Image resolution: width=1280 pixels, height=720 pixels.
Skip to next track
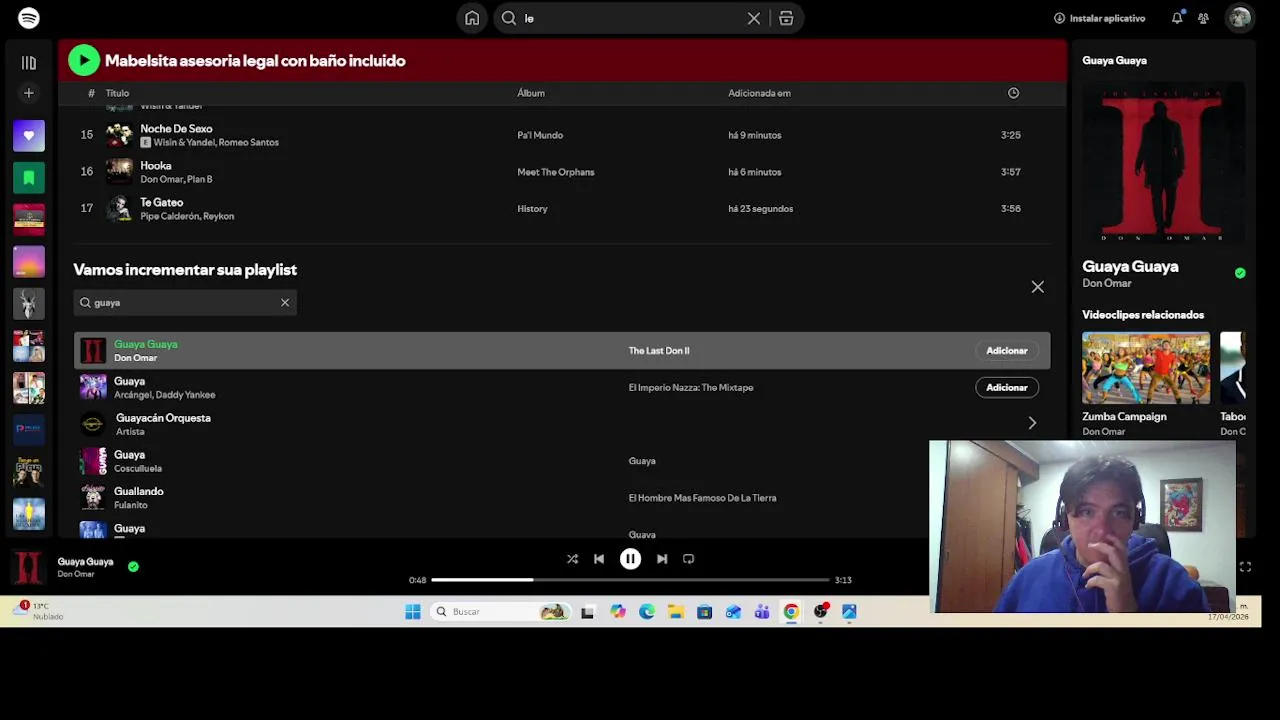[662, 559]
